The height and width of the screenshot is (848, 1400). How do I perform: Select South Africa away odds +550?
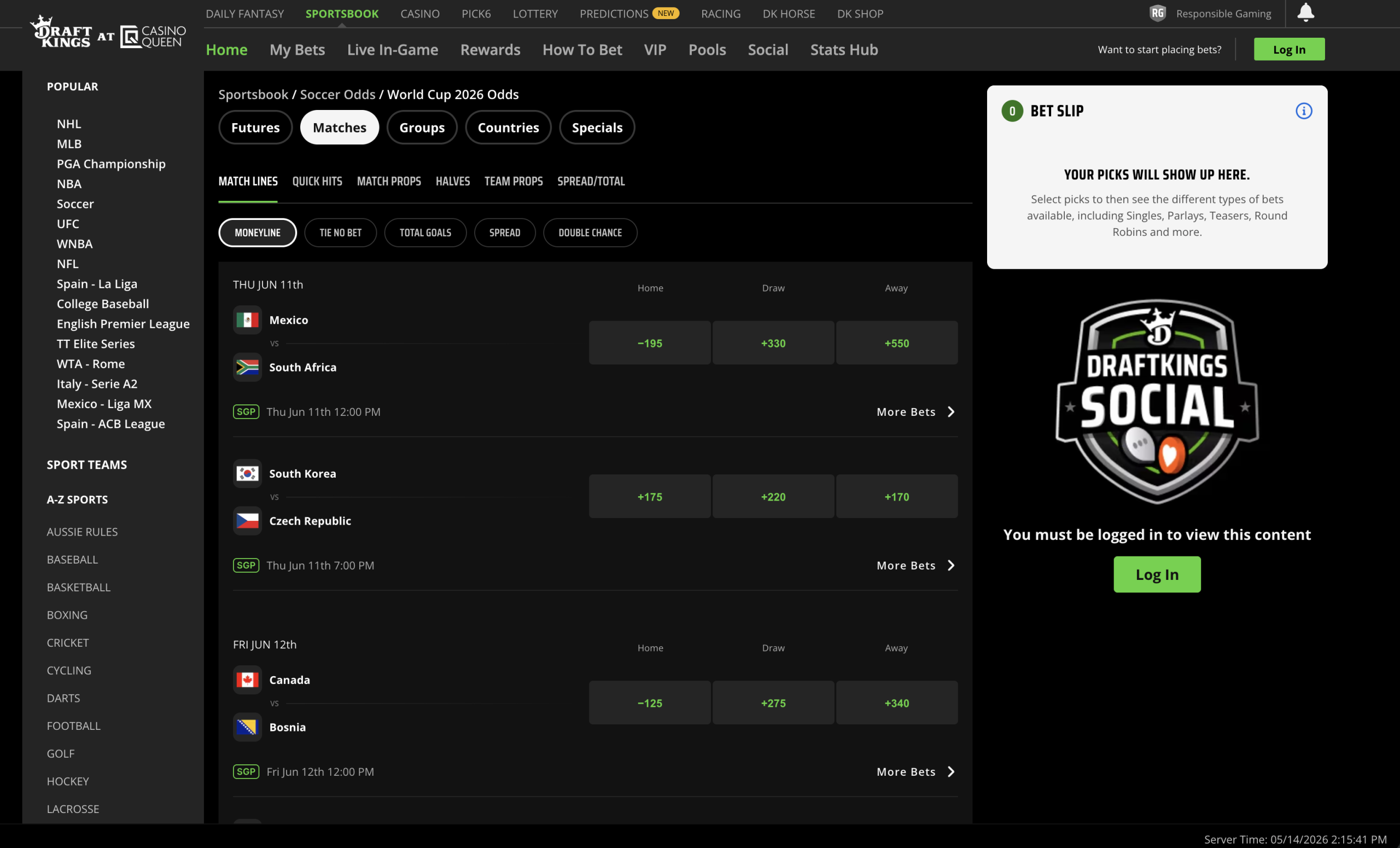click(896, 342)
